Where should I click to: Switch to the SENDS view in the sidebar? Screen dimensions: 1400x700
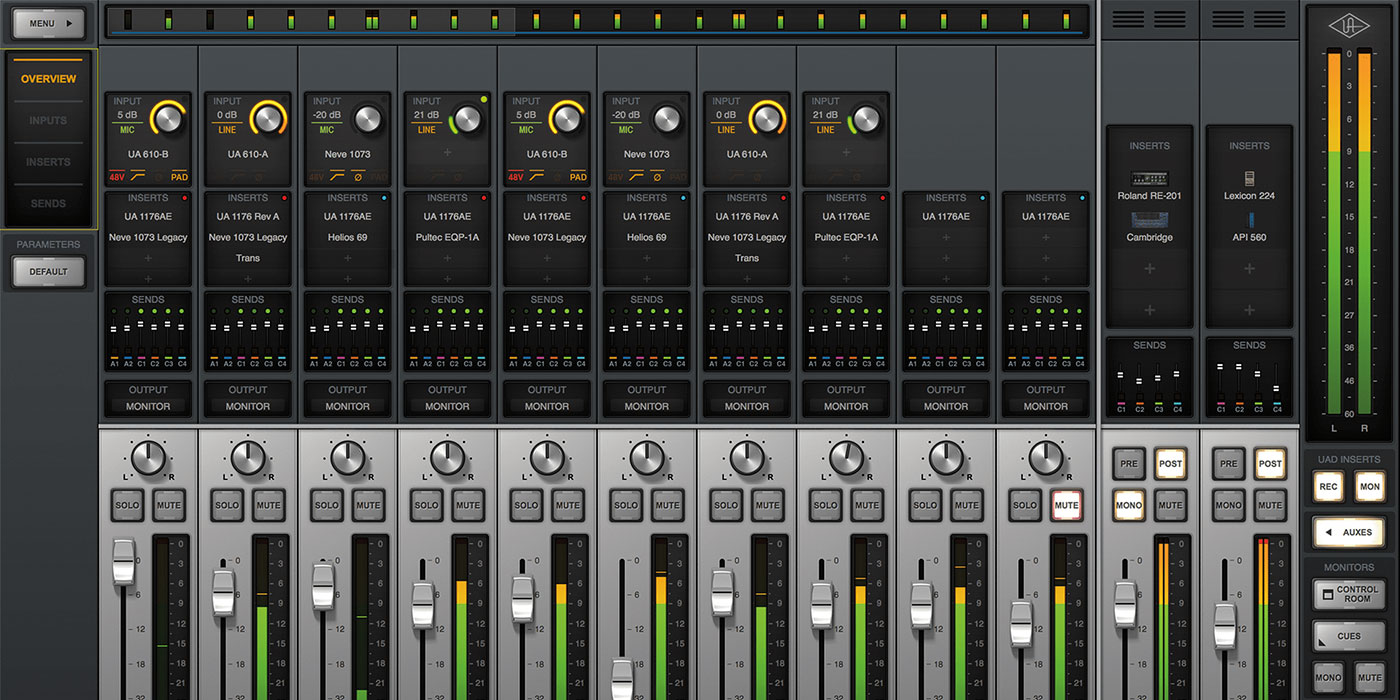click(49, 204)
